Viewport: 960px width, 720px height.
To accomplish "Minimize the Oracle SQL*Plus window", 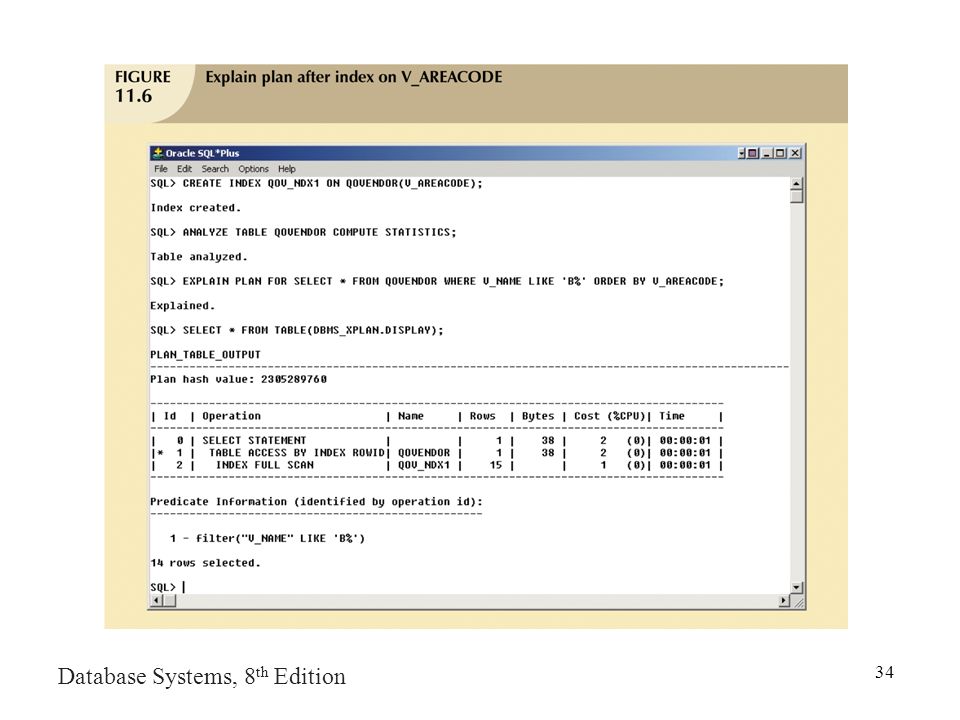I will coord(767,153).
